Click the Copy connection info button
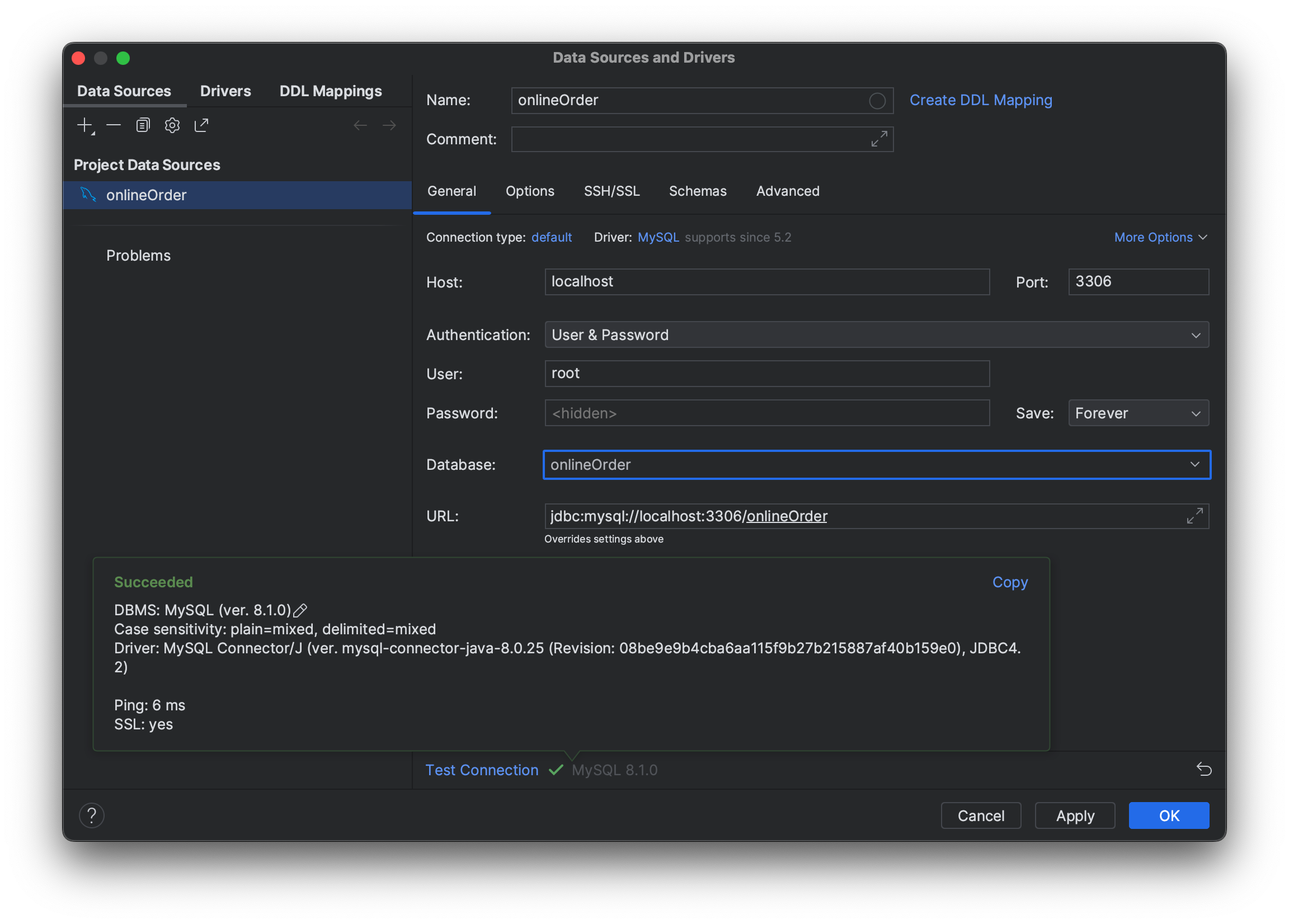Image resolution: width=1289 pixels, height=924 pixels. [x=1010, y=582]
